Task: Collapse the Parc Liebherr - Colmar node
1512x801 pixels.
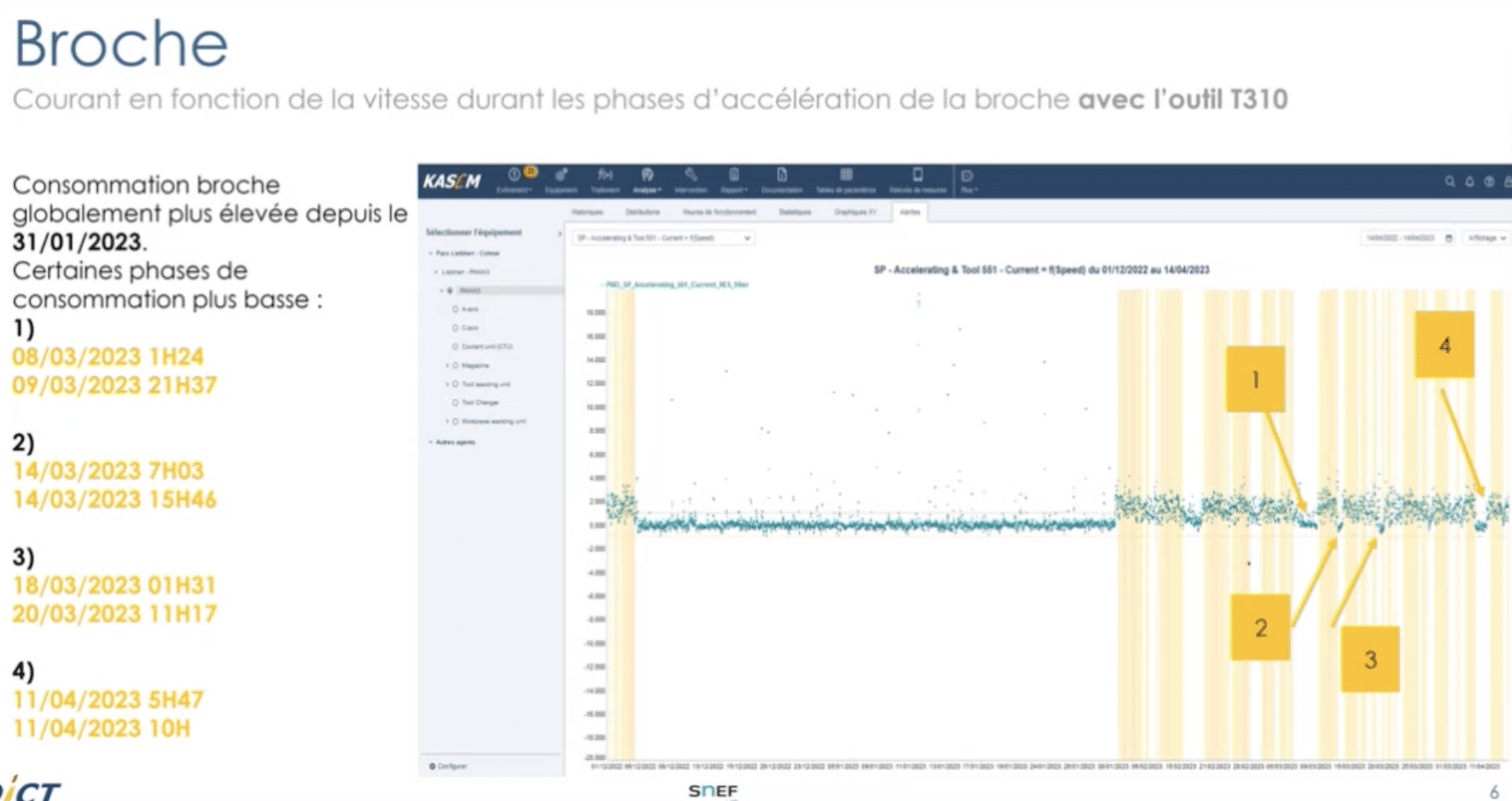Action: [429, 254]
